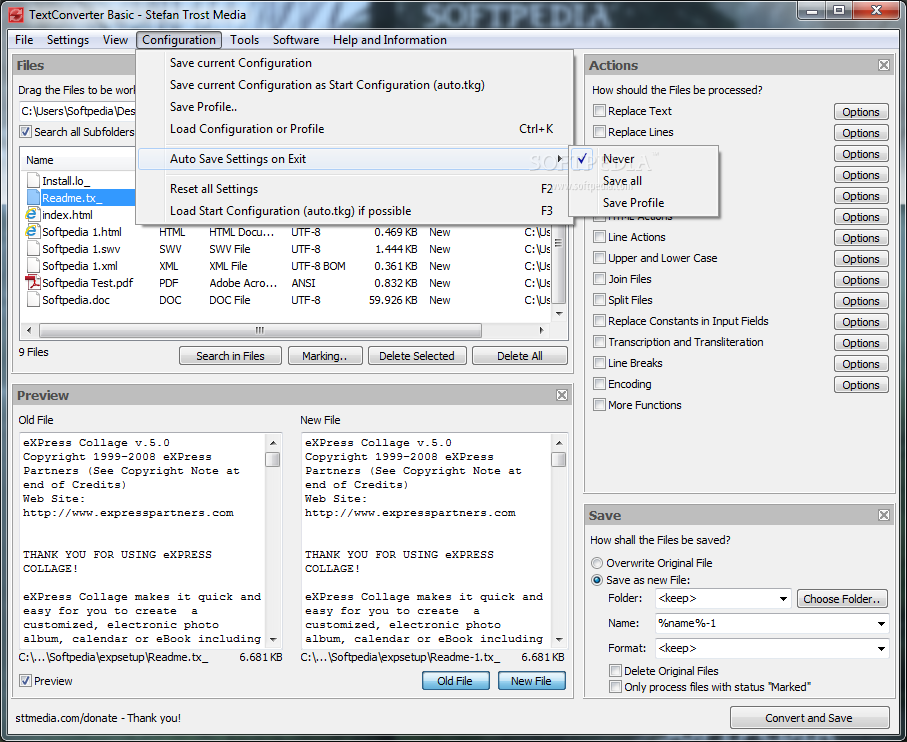Click the file list vertical scrollbar thumb
The width and height of the screenshot is (907, 742).
click(558, 266)
